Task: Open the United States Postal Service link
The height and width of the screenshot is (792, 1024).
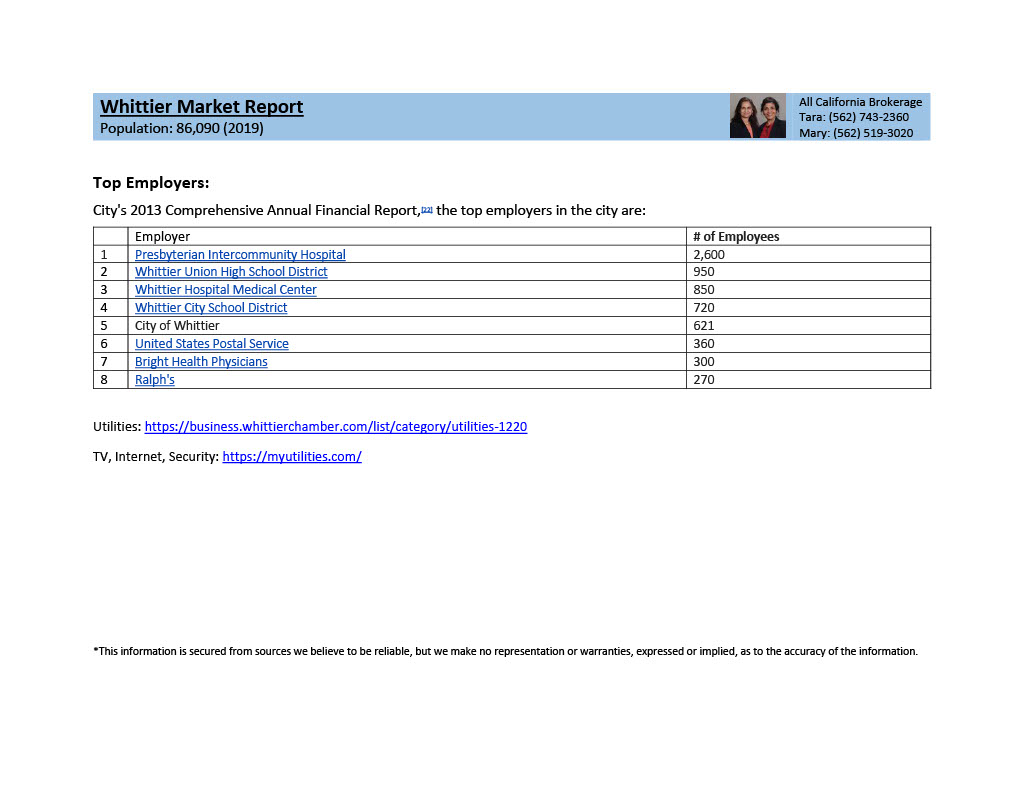Action: click(x=212, y=343)
